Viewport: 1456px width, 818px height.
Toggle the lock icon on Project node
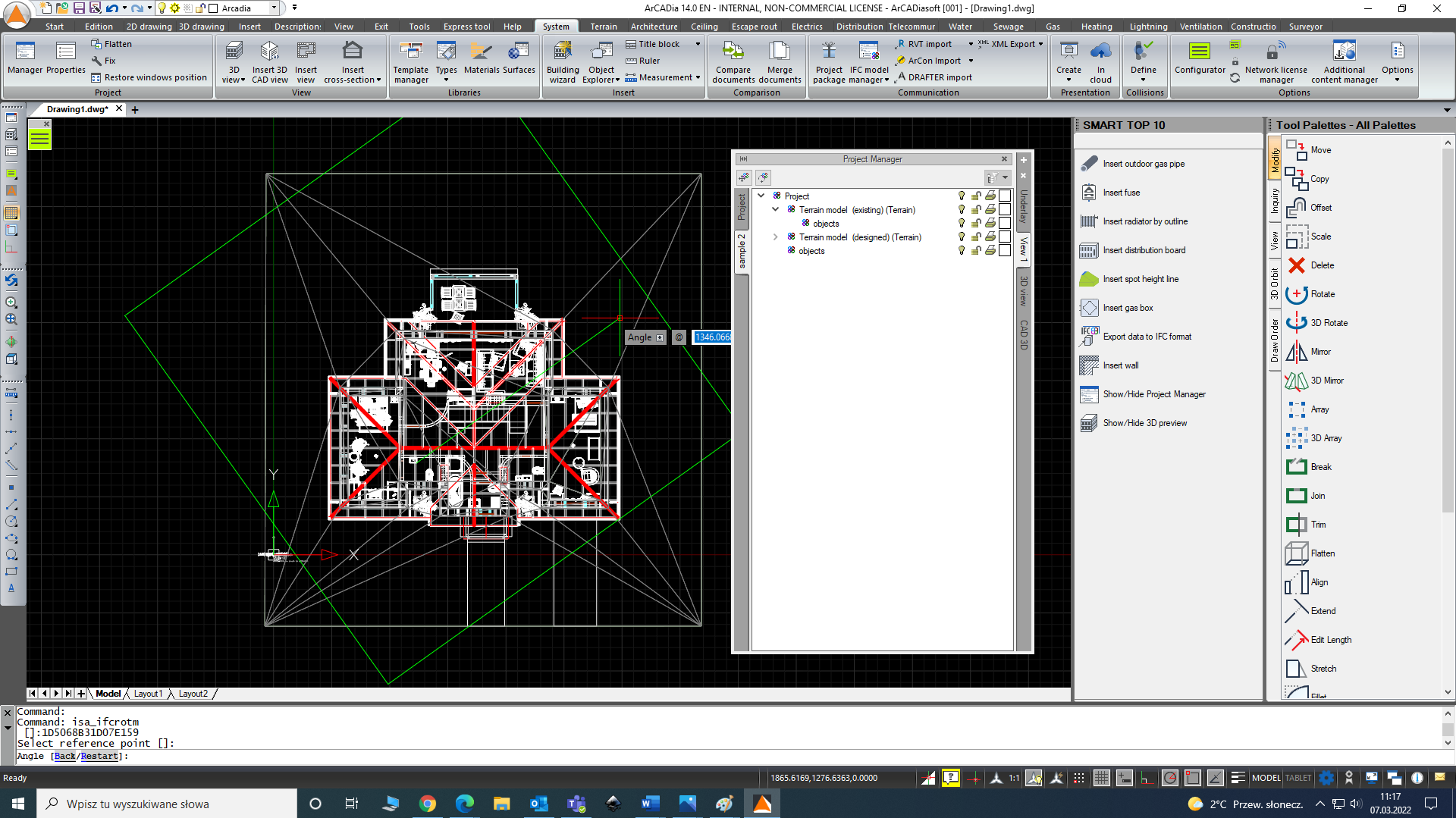pyautogui.click(x=976, y=196)
